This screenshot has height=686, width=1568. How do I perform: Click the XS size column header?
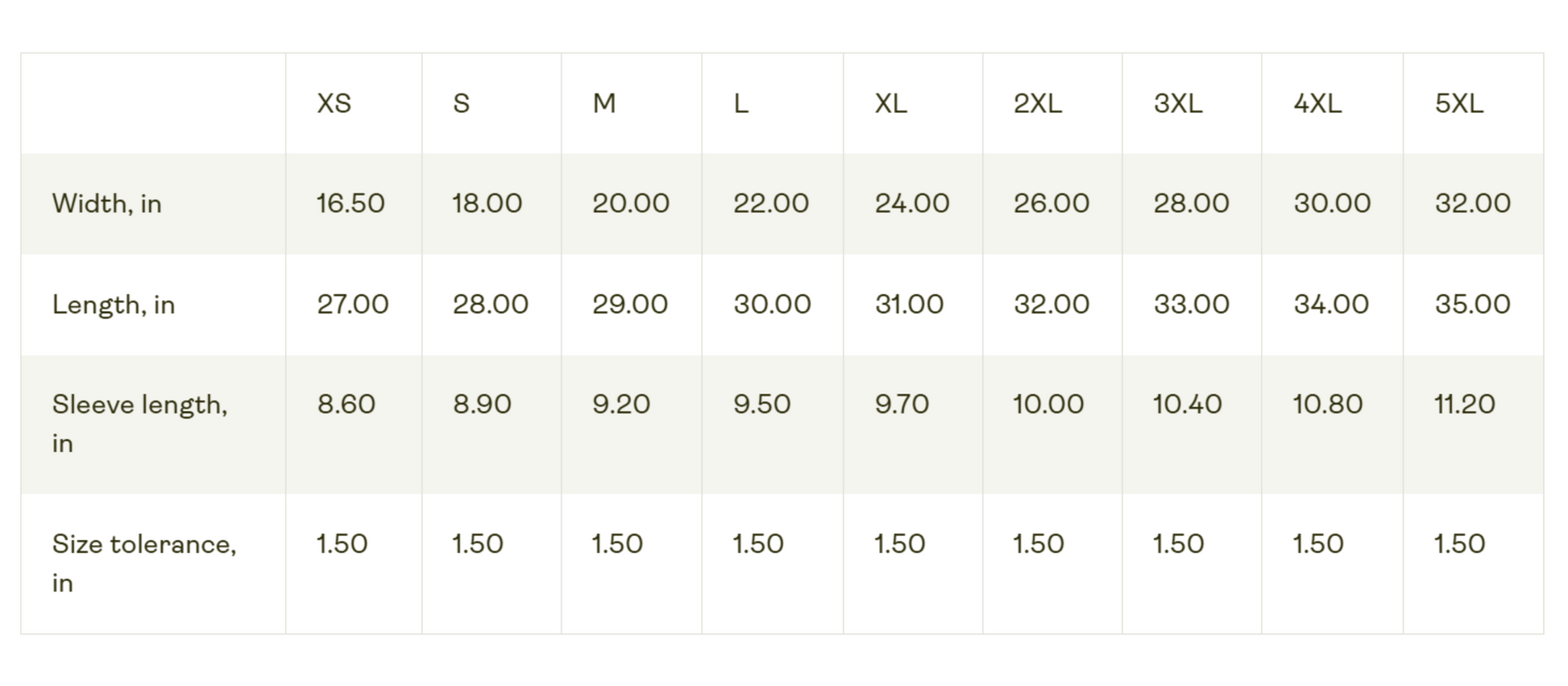334,103
